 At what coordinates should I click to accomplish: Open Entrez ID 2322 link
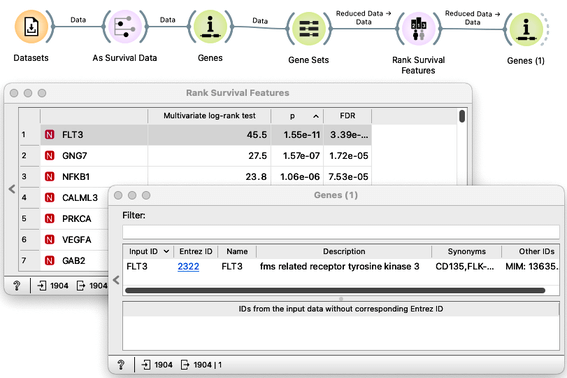click(x=188, y=267)
